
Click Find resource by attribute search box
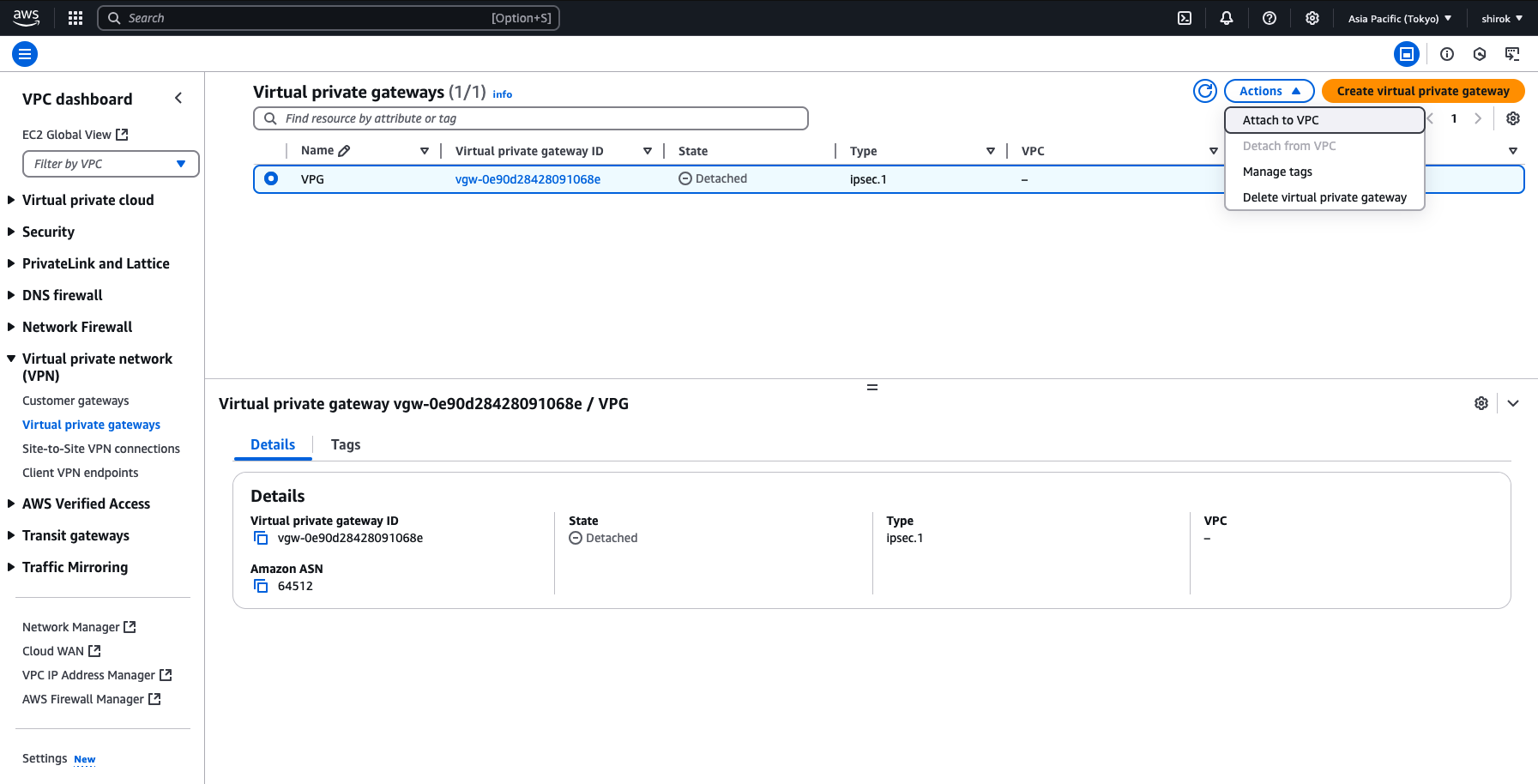coord(531,118)
